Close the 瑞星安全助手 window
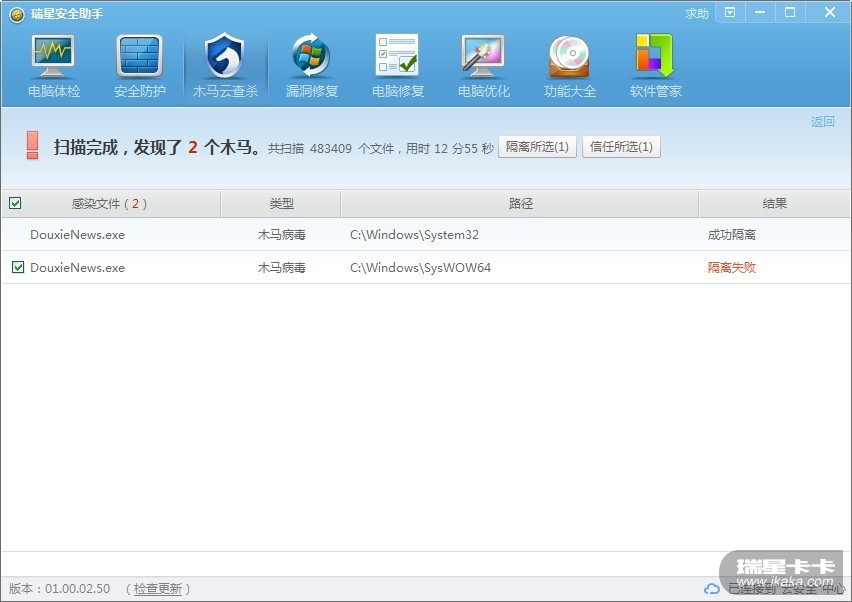The height and width of the screenshot is (602, 852). coord(830,12)
